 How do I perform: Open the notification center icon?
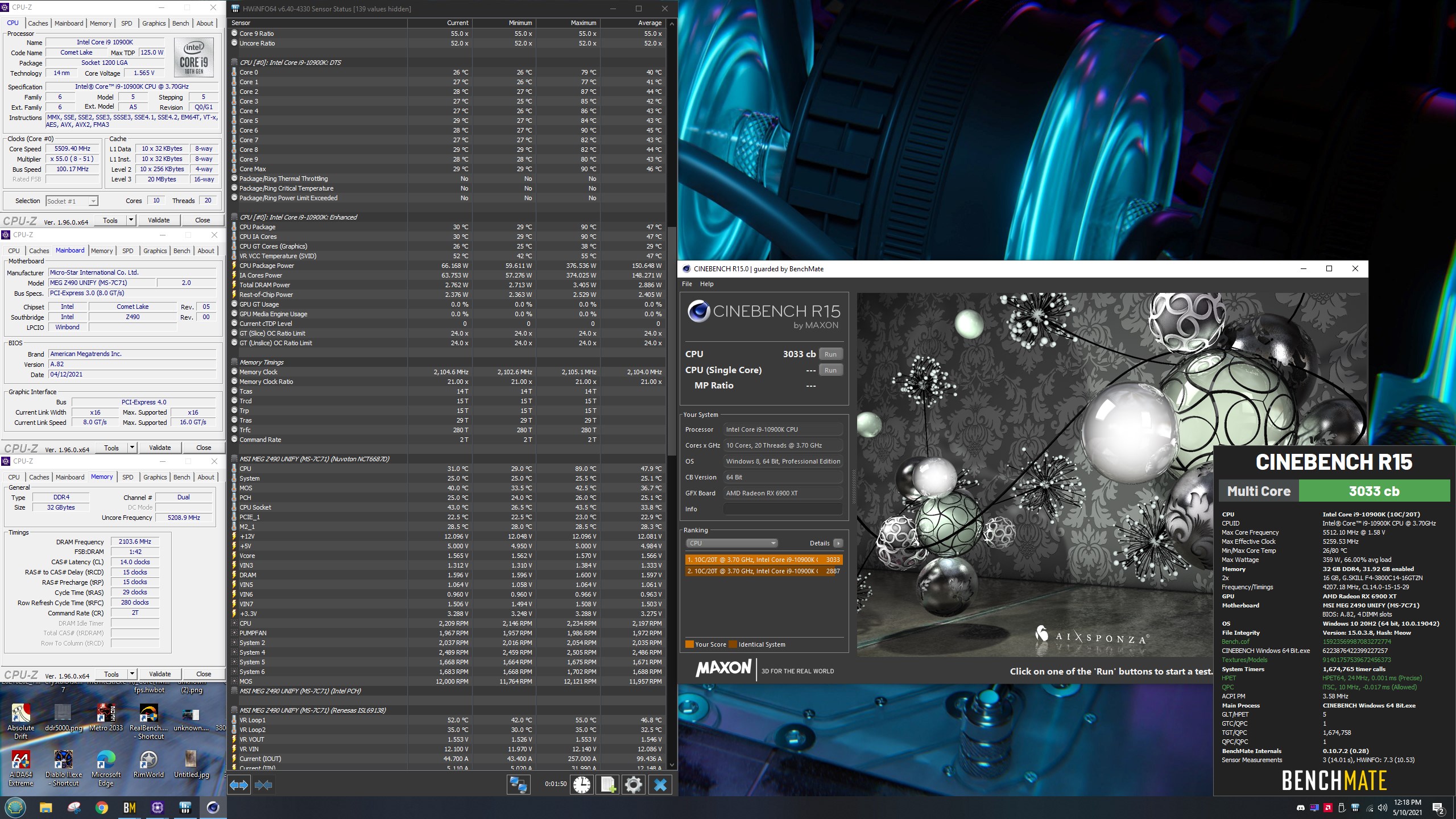1438,808
